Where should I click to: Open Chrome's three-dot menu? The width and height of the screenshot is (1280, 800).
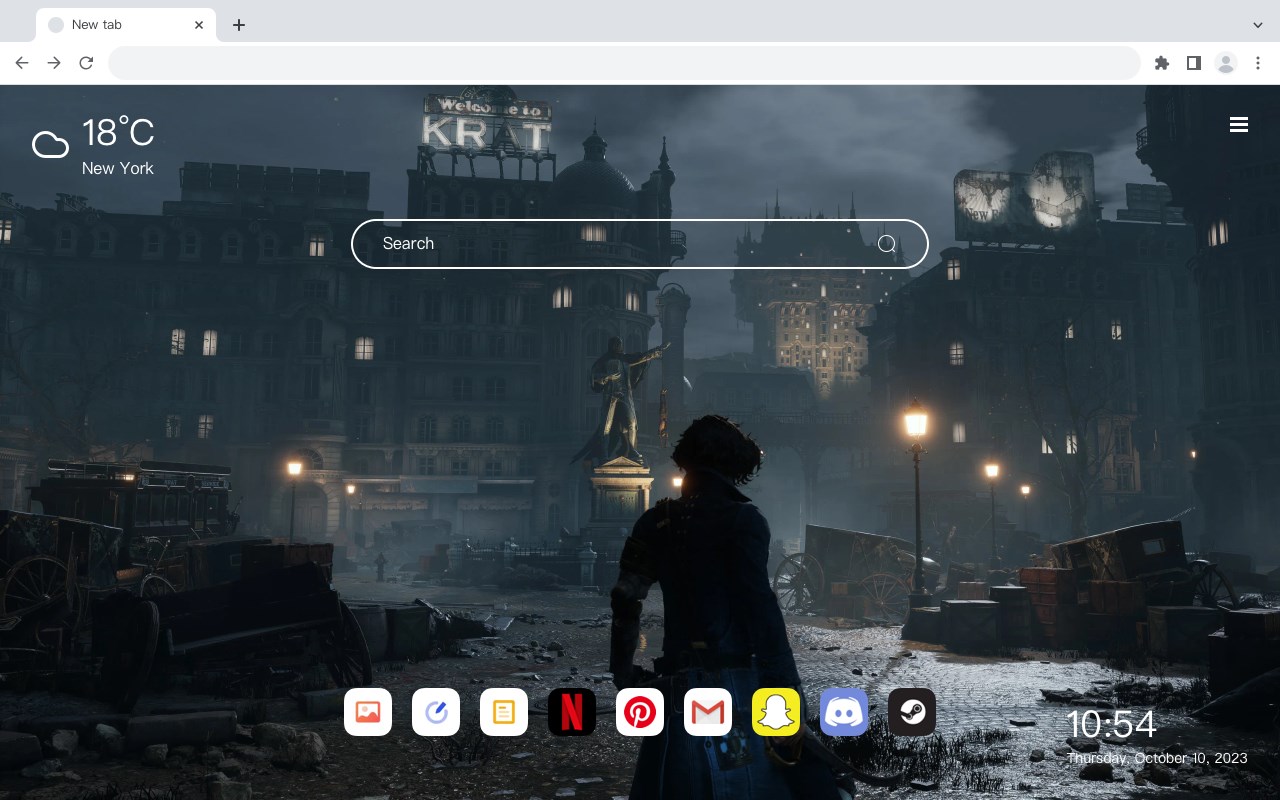pos(1258,63)
